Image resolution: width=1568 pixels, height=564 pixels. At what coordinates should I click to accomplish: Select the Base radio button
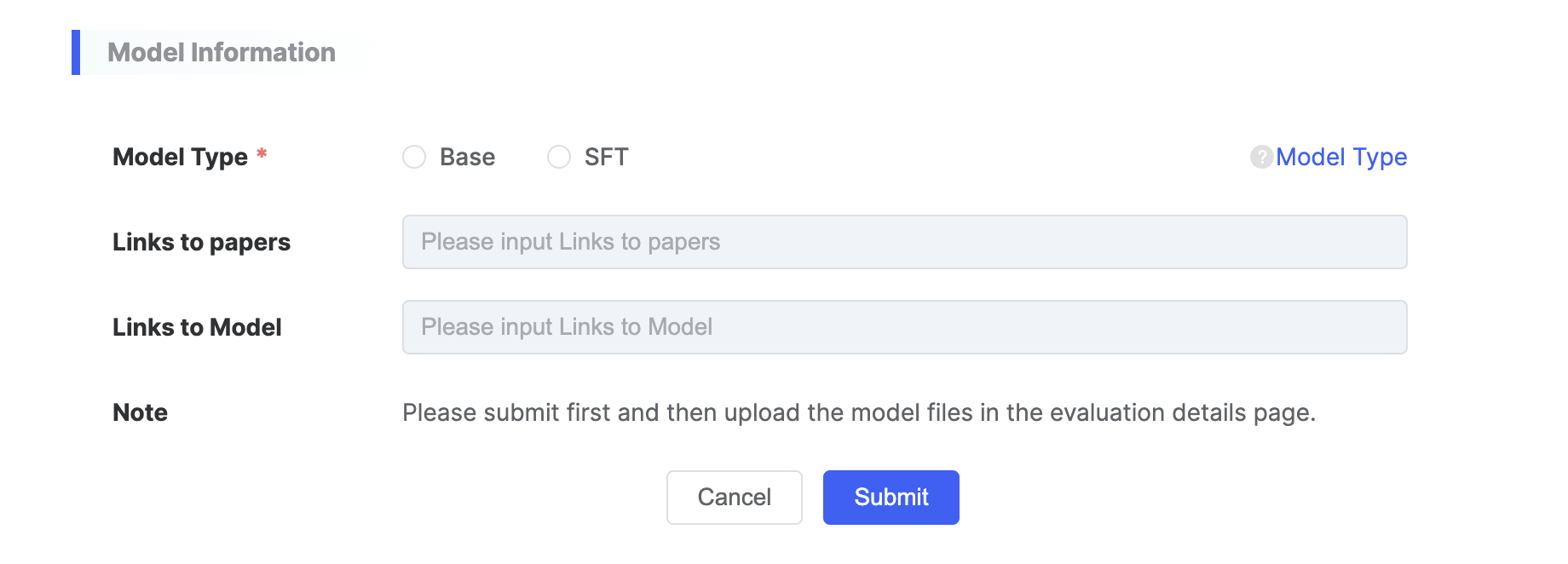click(414, 157)
